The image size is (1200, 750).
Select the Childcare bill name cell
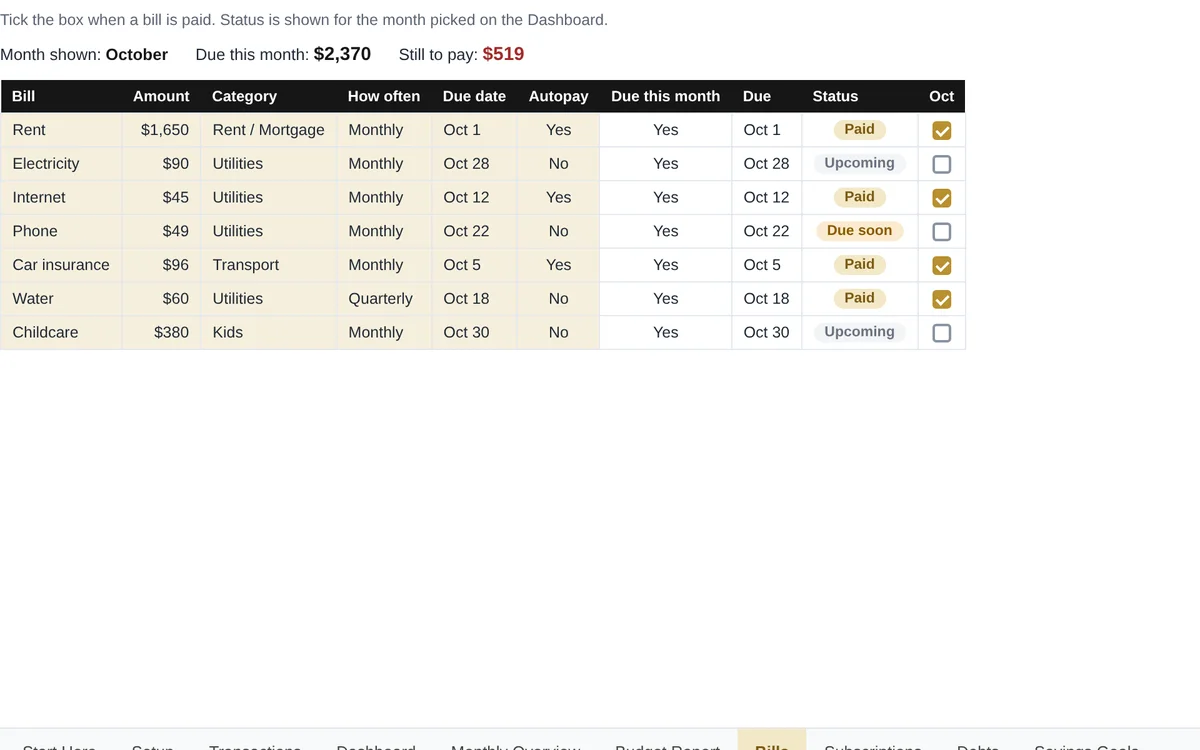(61, 332)
